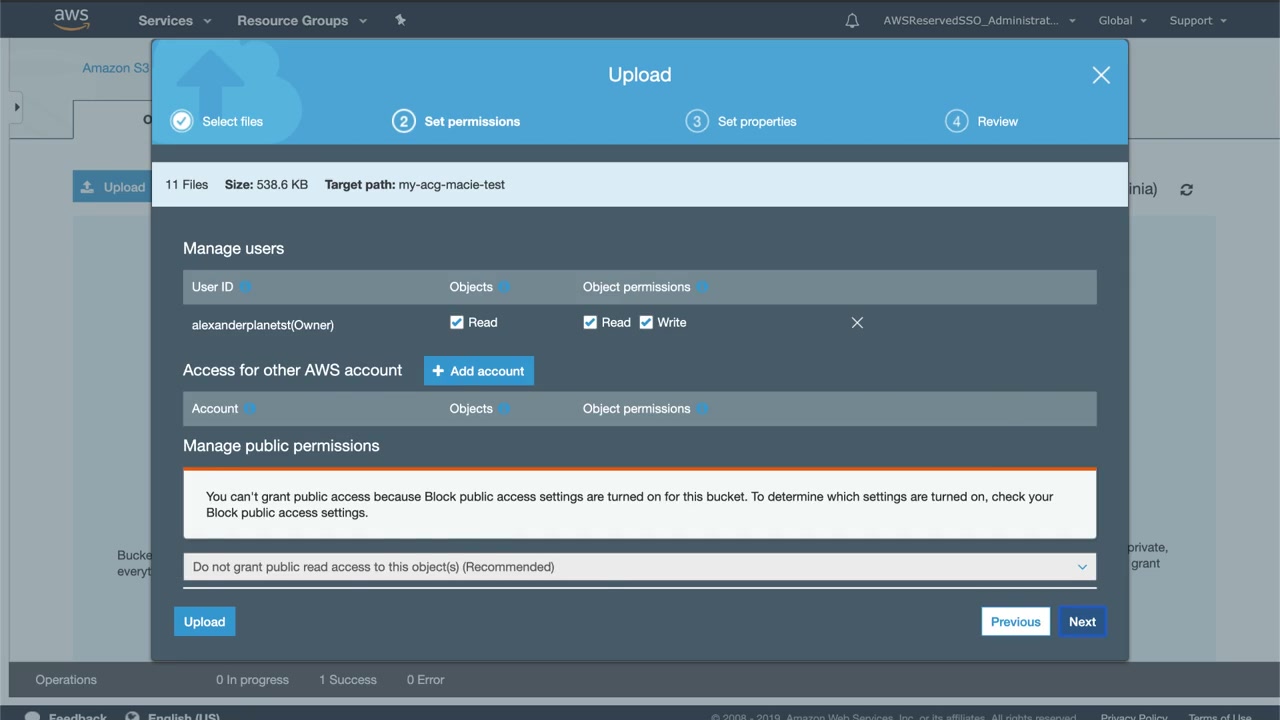Show info for Object permissions in other account table

pos(702,409)
